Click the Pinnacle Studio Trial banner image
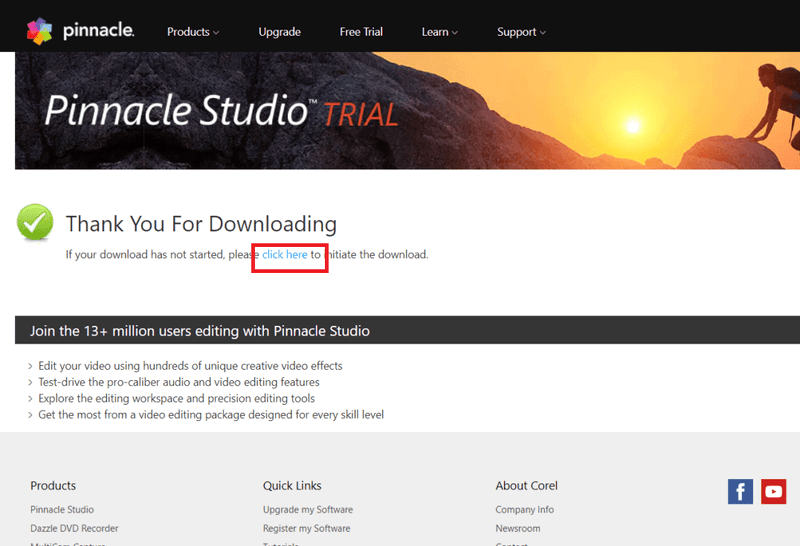800x546 pixels. [x=407, y=110]
